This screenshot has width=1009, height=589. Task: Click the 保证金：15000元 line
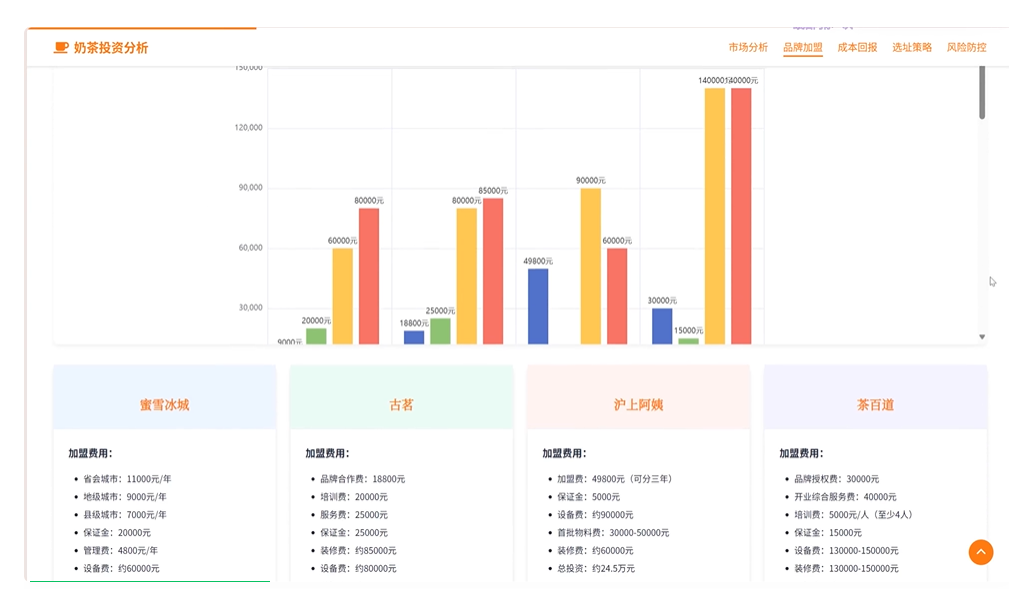(x=828, y=533)
